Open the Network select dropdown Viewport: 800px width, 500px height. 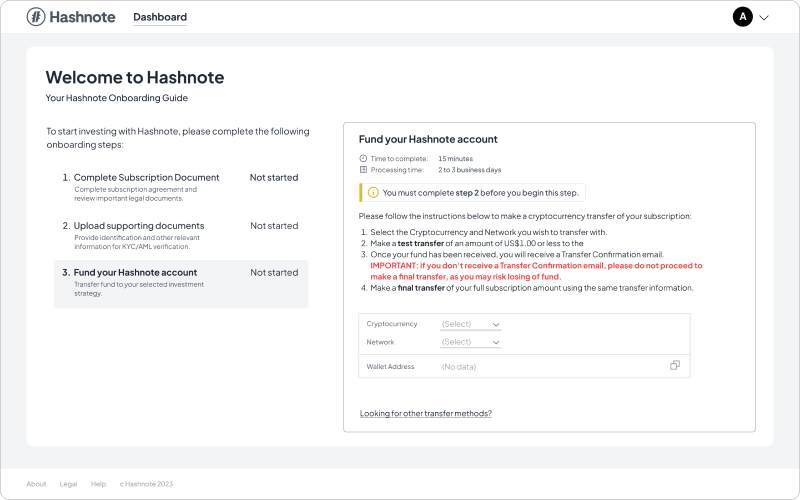(x=470, y=342)
